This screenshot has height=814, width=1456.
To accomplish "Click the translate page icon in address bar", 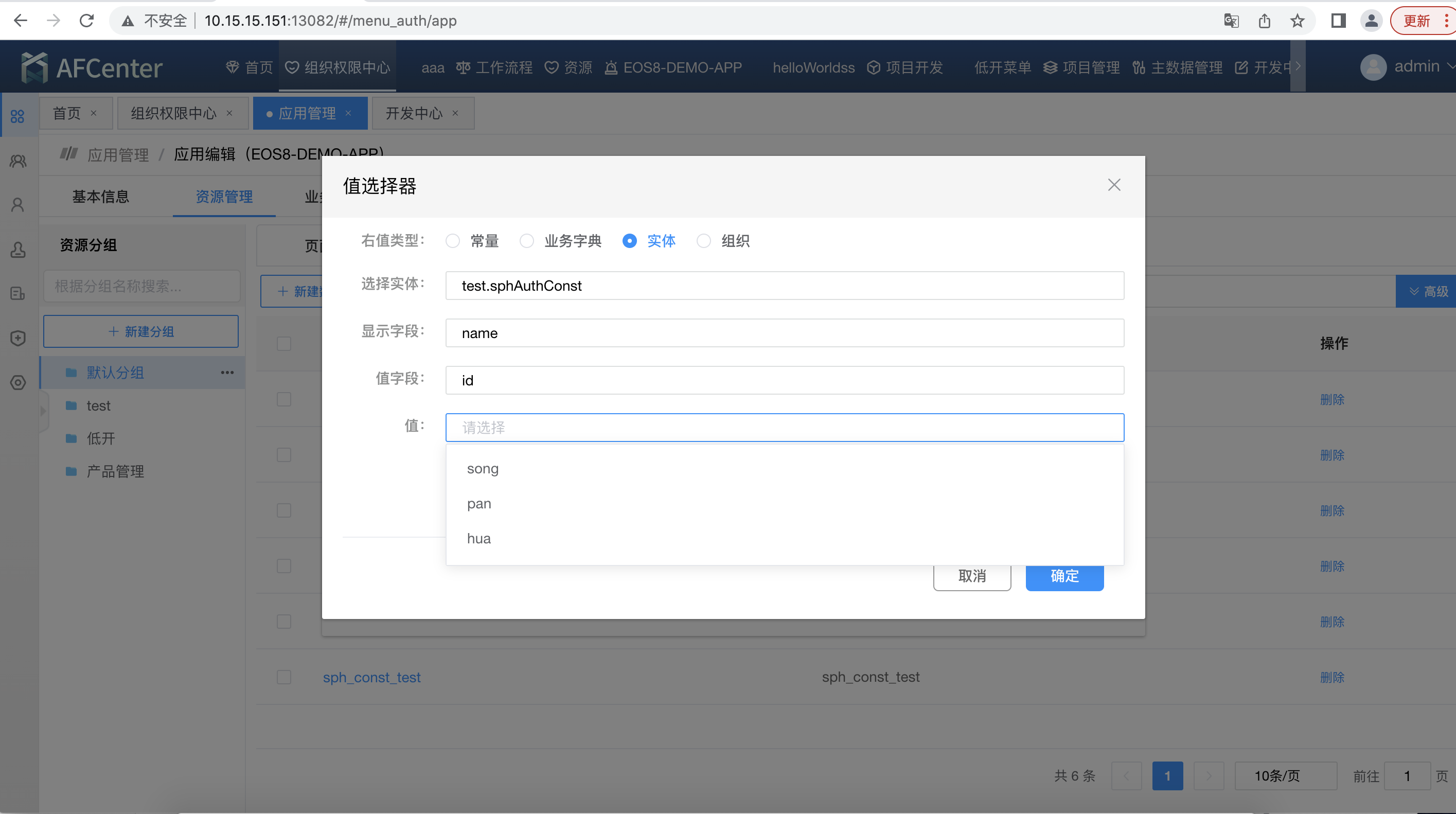I will tap(1231, 21).
